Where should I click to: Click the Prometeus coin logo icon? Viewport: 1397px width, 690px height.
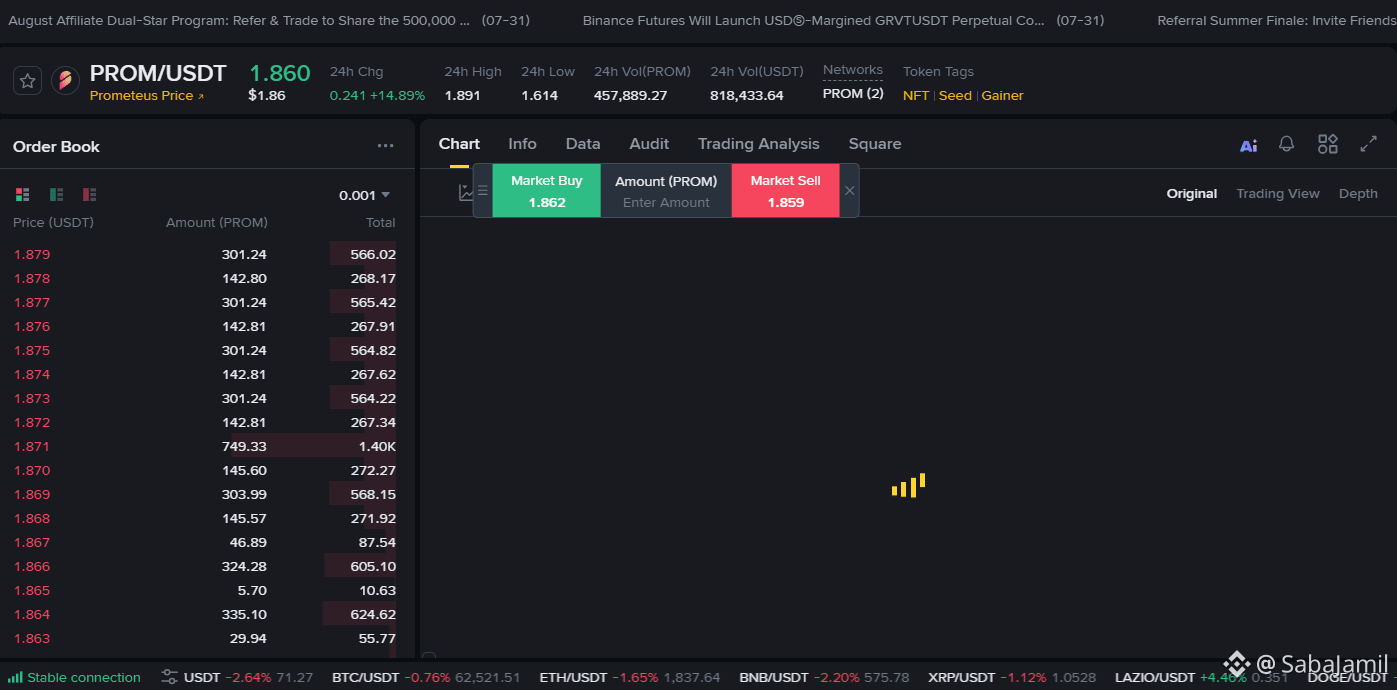(65, 81)
